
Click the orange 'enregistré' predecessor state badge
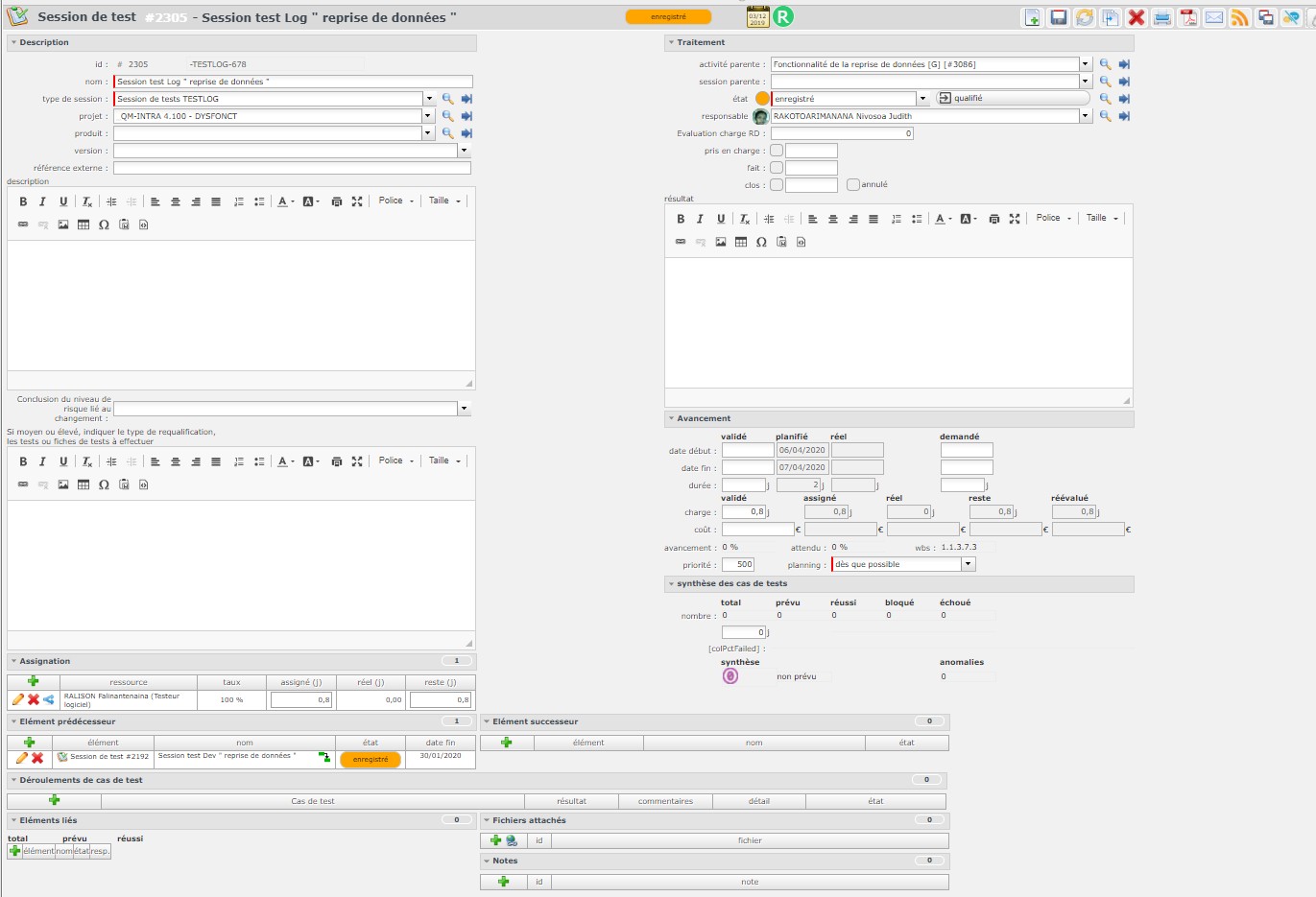click(x=370, y=759)
